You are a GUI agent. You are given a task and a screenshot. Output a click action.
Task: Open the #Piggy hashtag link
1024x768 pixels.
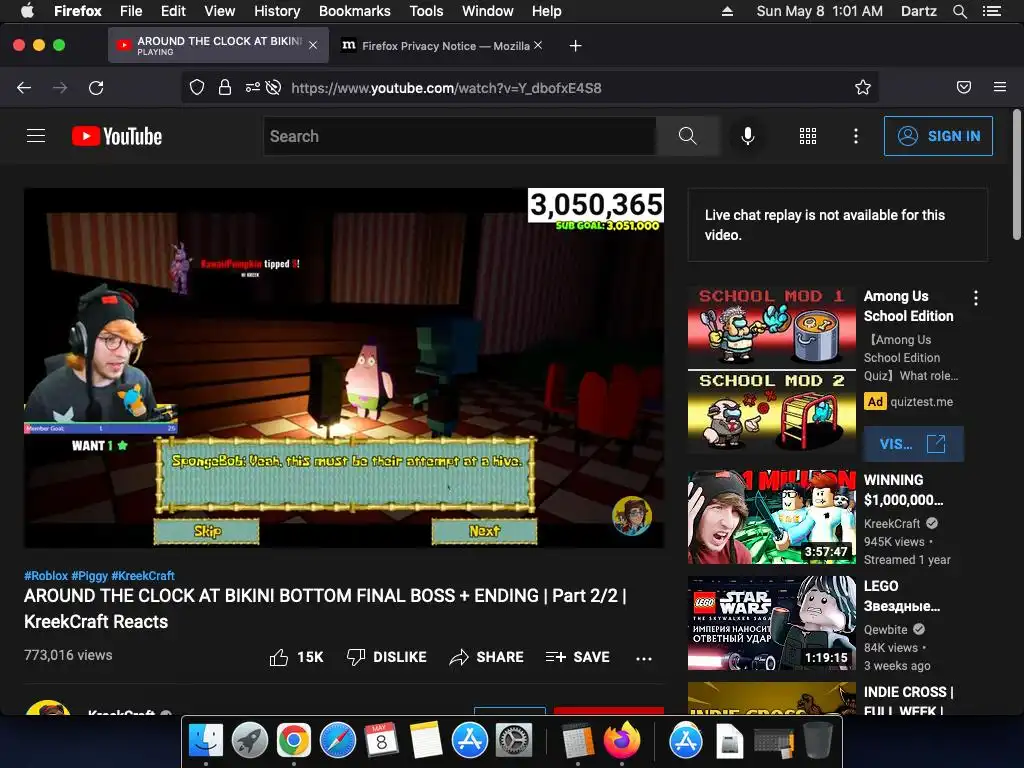[89, 575]
